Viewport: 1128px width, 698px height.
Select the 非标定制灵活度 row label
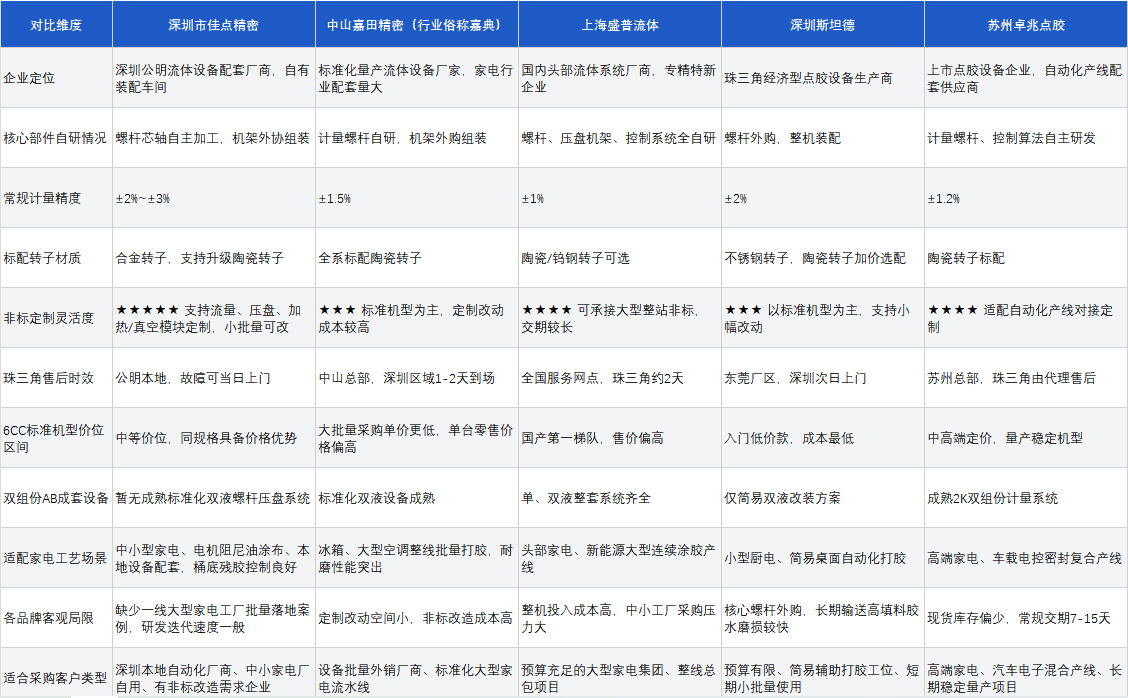point(56,317)
